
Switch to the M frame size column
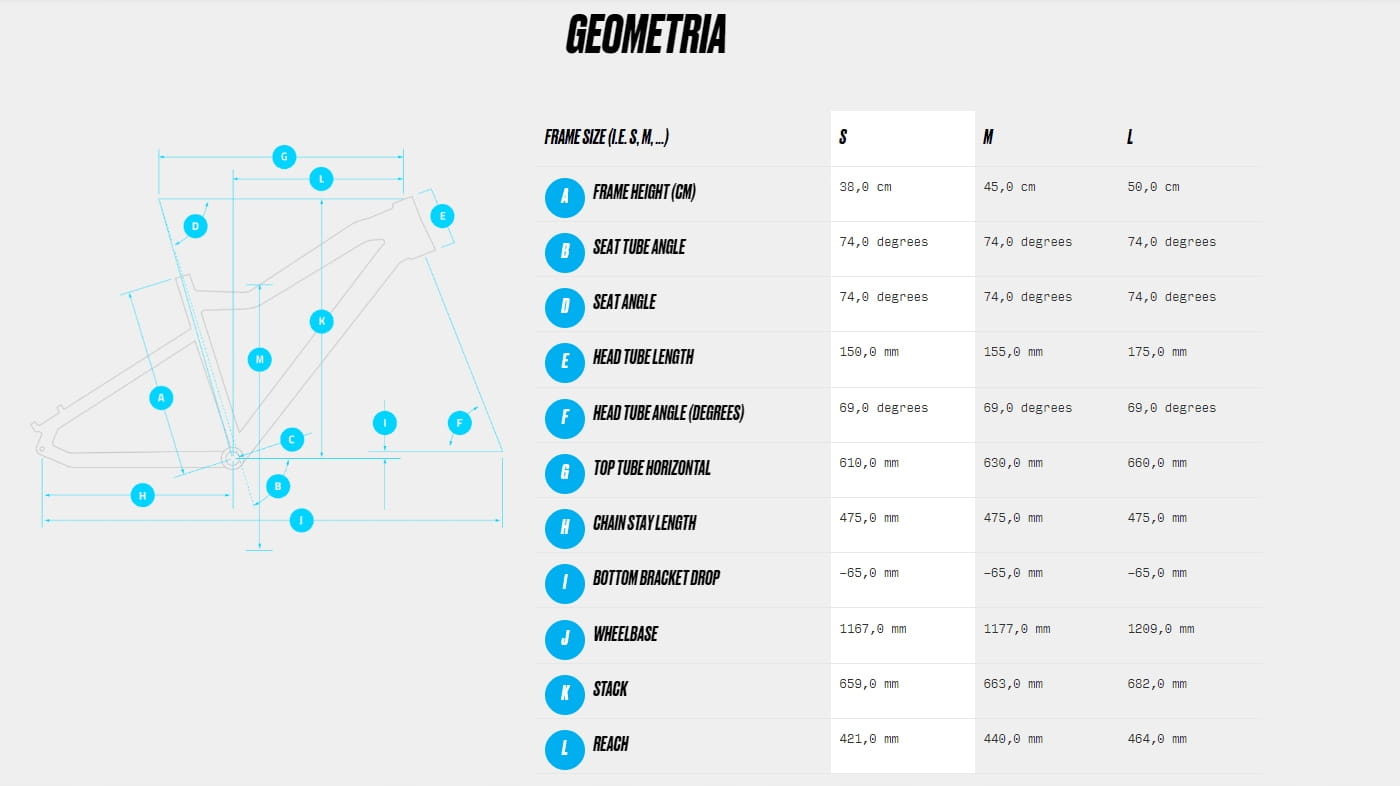click(x=988, y=137)
